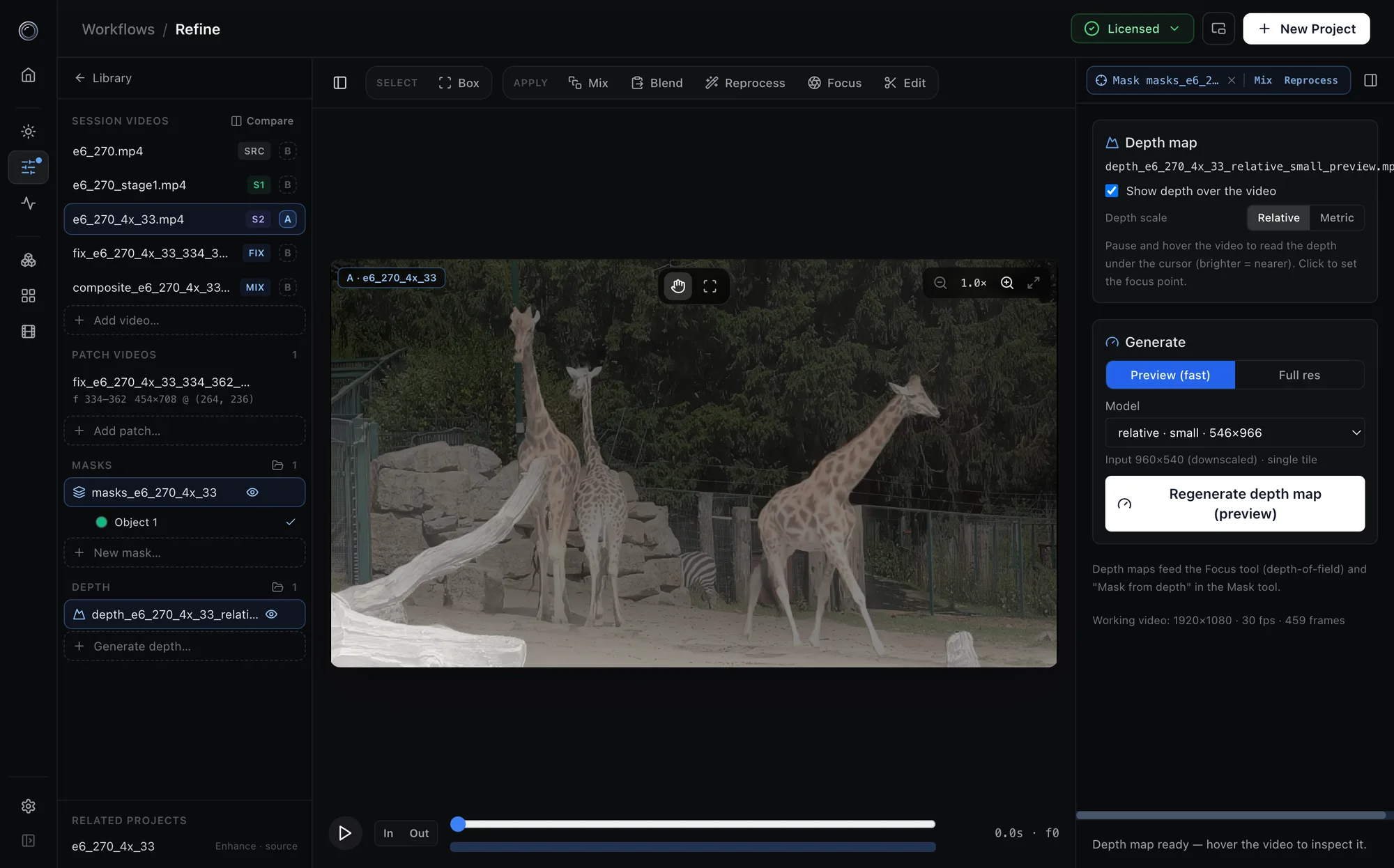
Task: Toggle the left panel layout icon in toolbar
Action: click(x=340, y=83)
